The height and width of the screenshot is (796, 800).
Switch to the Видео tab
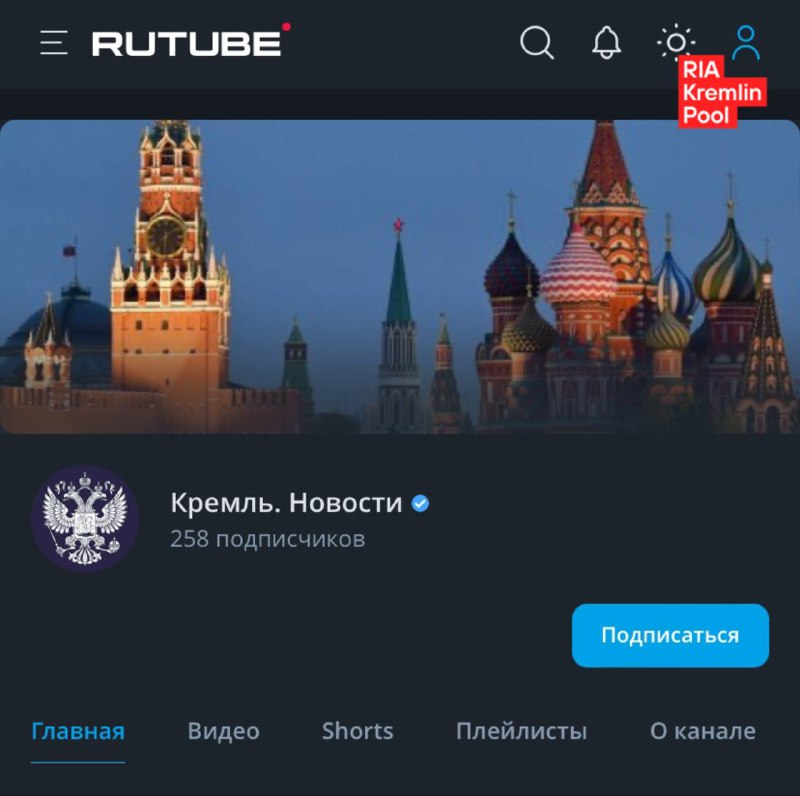[x=223, y=731]
